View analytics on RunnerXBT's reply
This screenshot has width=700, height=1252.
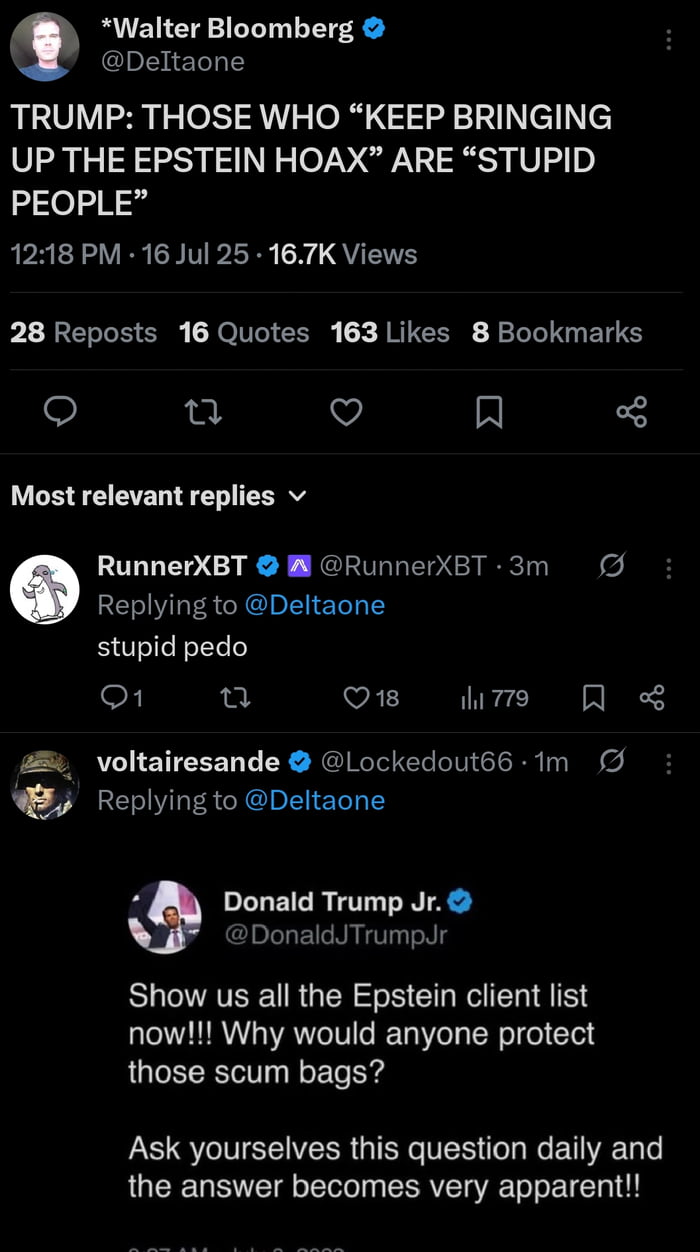pos(495,698)
